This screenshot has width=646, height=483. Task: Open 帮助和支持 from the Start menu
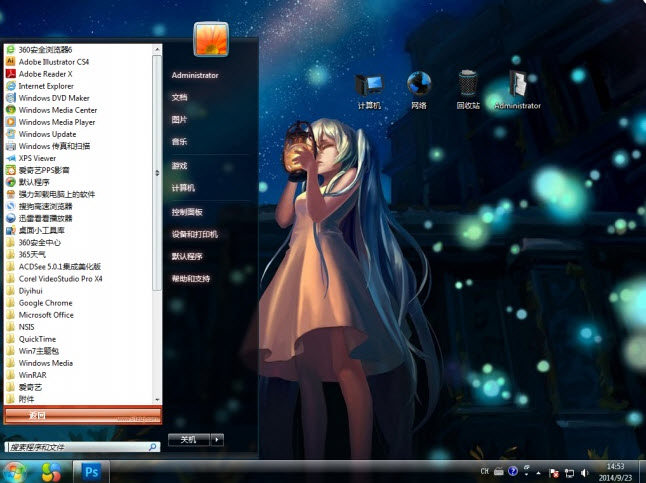pyautogui.click(x=191, y=279)
